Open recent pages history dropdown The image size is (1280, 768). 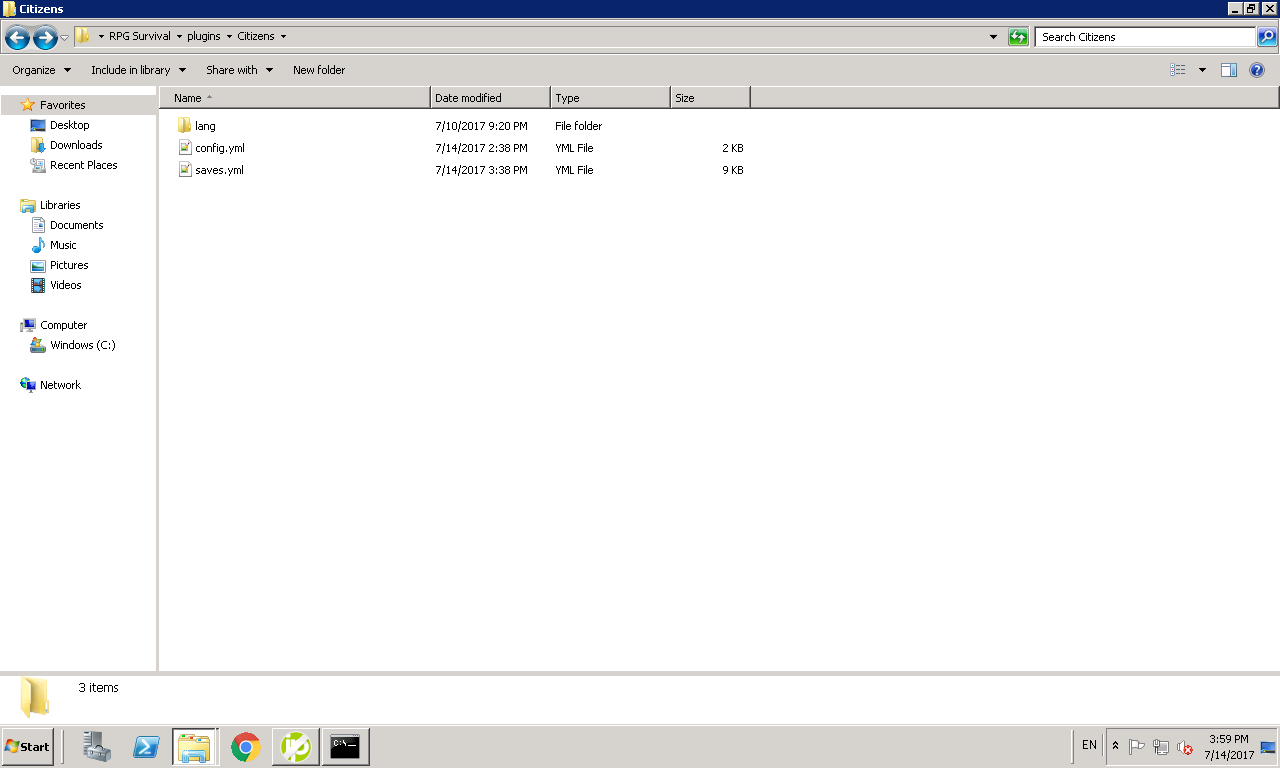(65, 38)
